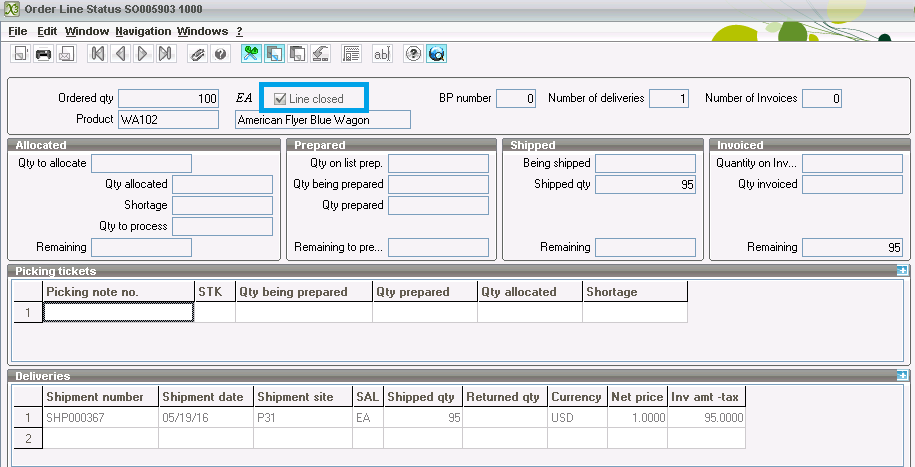This screenshot has width=915, height=467.
Task: Click the Shortage column header in Picking tickets
Action: point(635,291)
